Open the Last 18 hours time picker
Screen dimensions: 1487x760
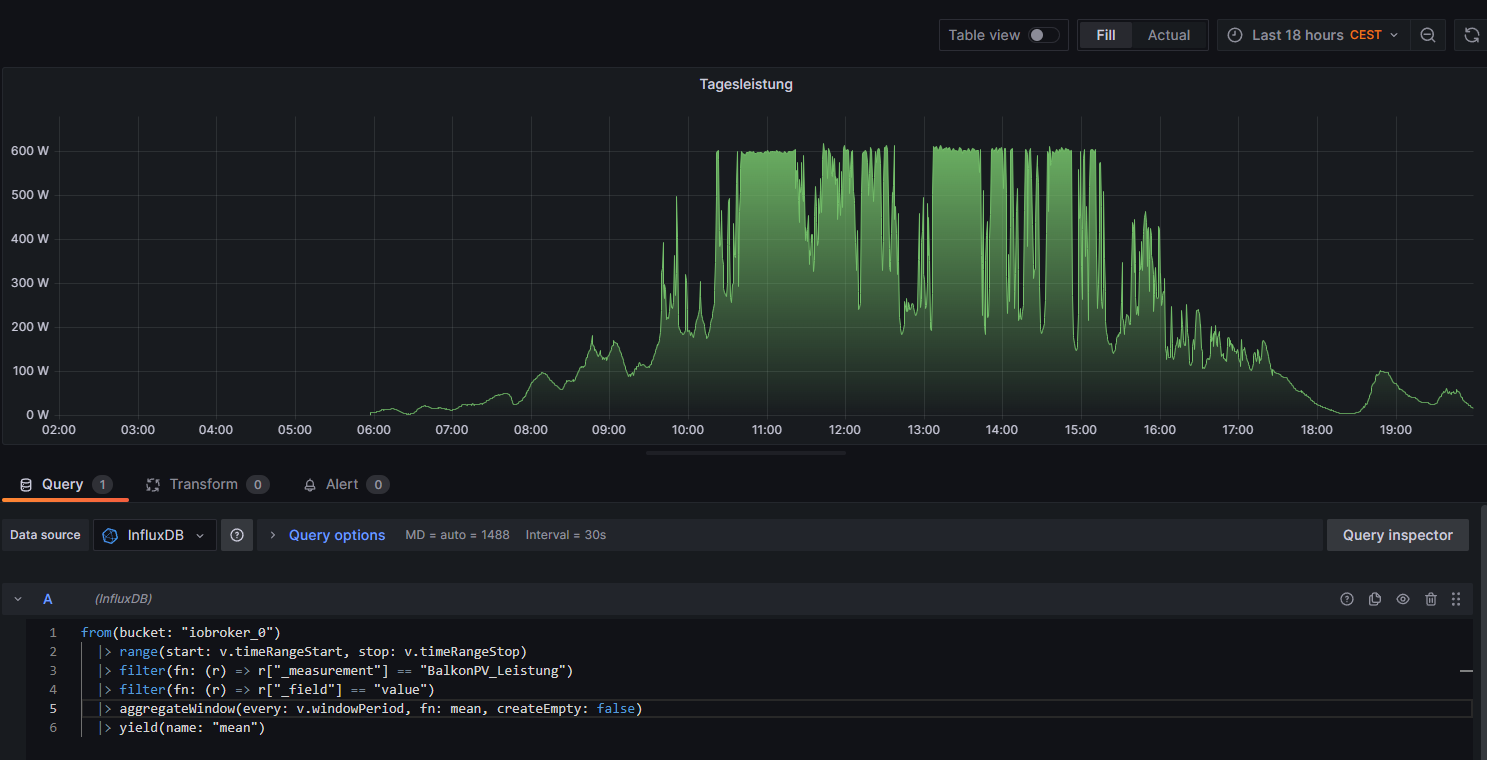click(x=1313, y=35)
